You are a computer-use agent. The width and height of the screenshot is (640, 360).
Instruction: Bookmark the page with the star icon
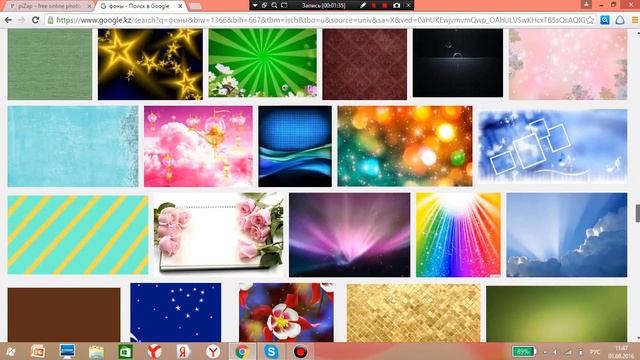pyautogui.click(x=590, y=20)
